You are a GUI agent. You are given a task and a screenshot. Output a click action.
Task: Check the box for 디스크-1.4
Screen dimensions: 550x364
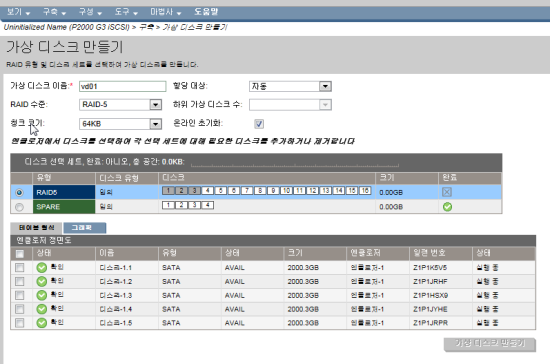tap(20, 309)
